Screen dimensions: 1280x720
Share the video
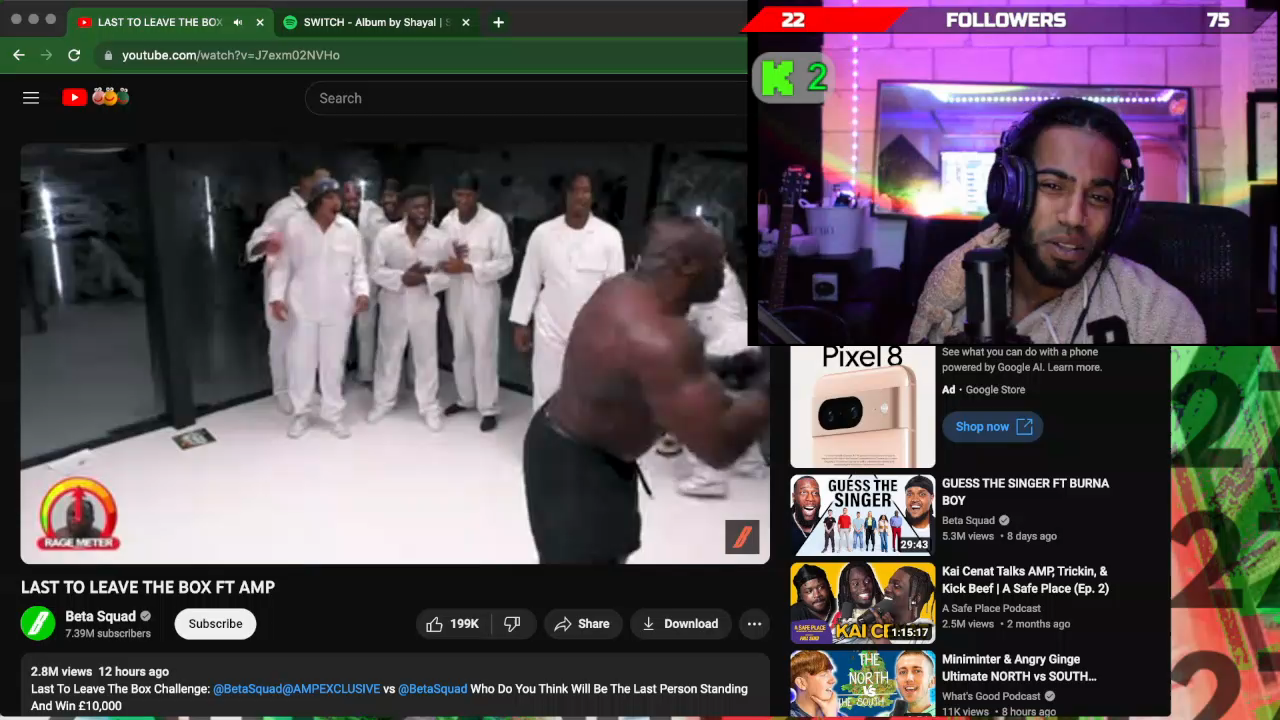(x=582, y=624)
